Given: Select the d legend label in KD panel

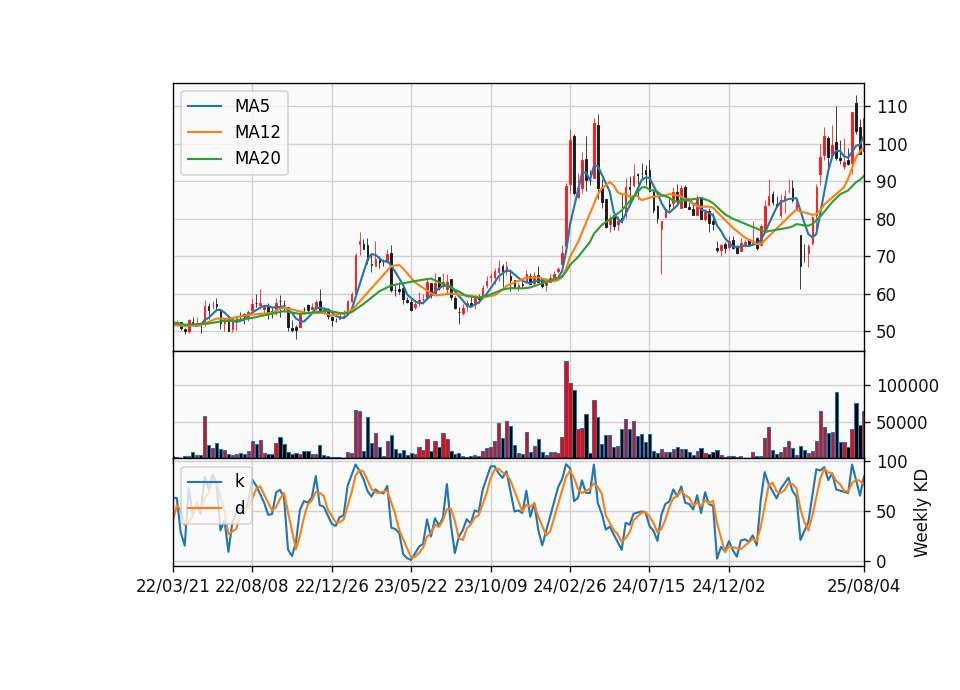Looking at the screenshot, I should point(239,508).
